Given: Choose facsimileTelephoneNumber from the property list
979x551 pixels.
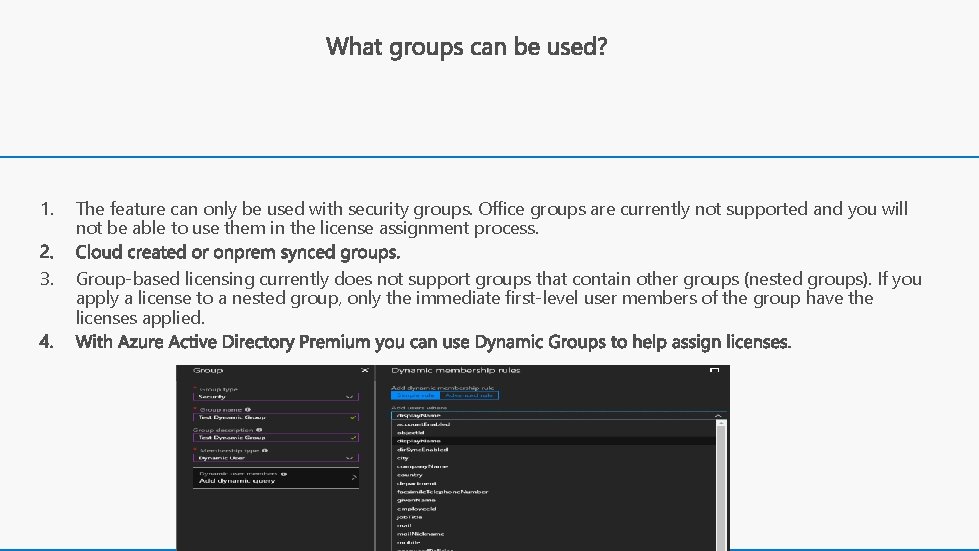Looking at the screenshot, I should click(554, 492).
